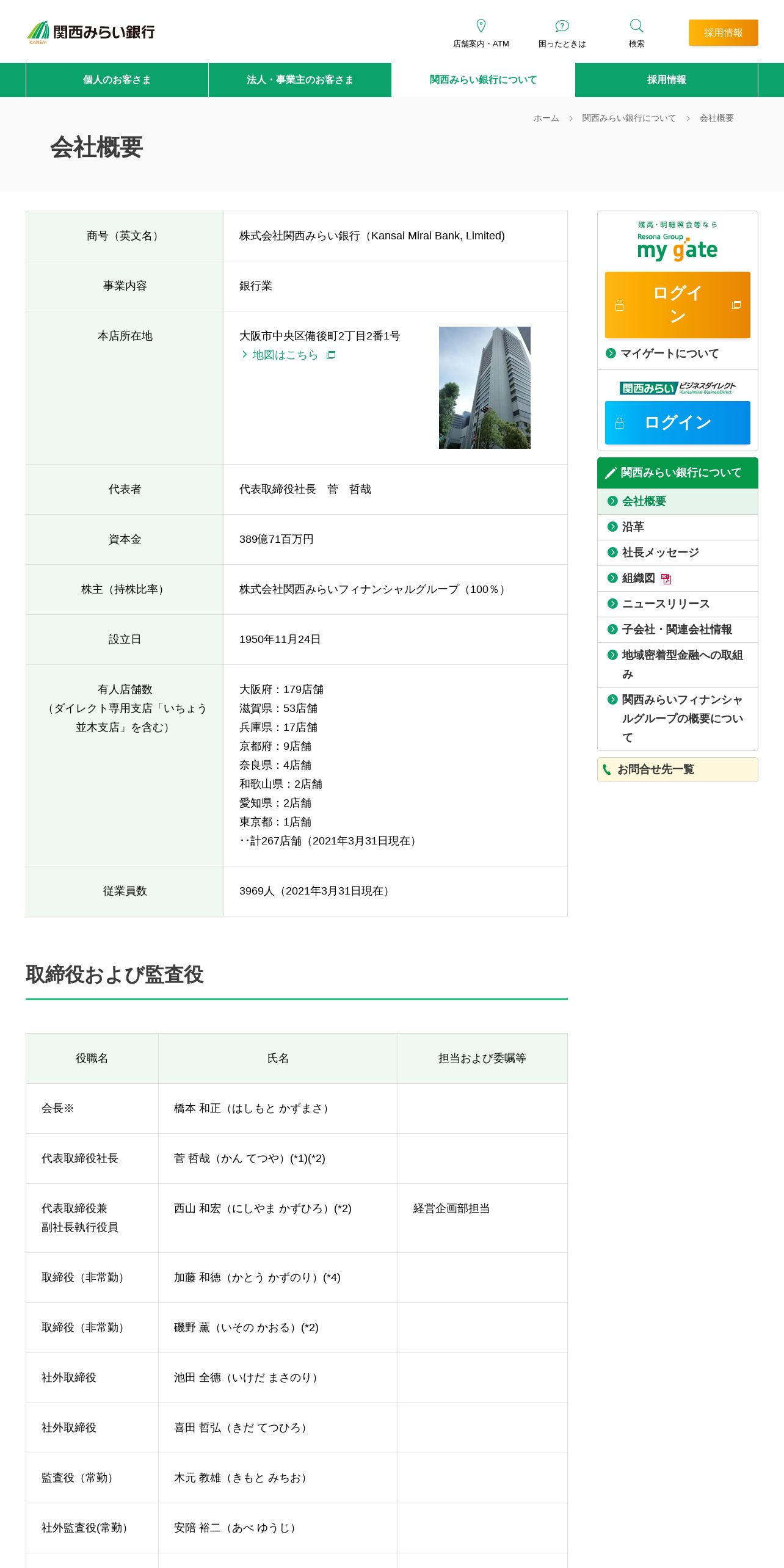Click arrow icon beside 子会社・関連会社情報
The height and width of the screenshot is (1568, 784).
coord(612,629)
